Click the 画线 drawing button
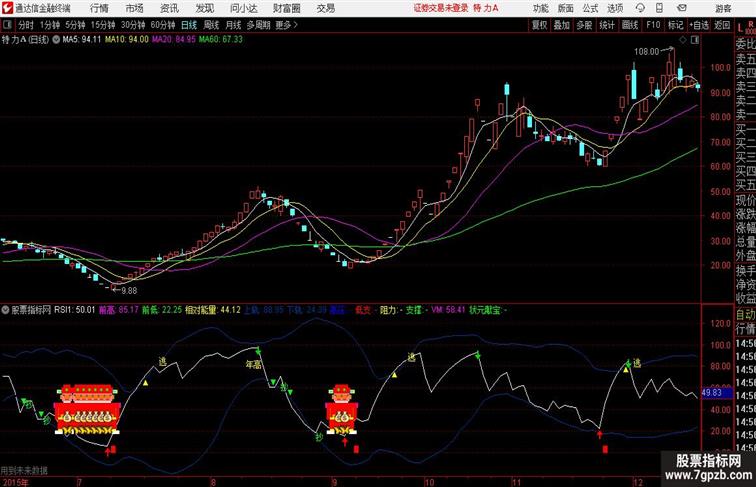 (x=630, y=25)
